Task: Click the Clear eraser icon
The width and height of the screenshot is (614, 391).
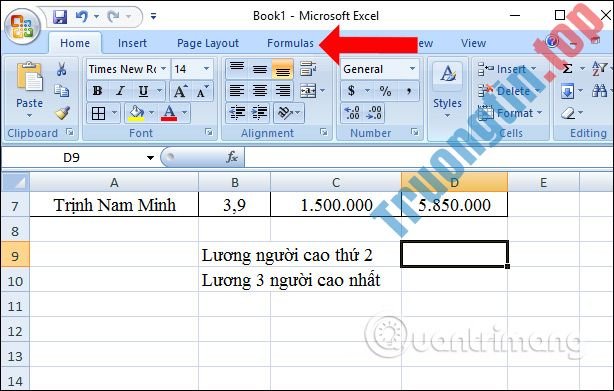Action: click(x=567, y=114)
